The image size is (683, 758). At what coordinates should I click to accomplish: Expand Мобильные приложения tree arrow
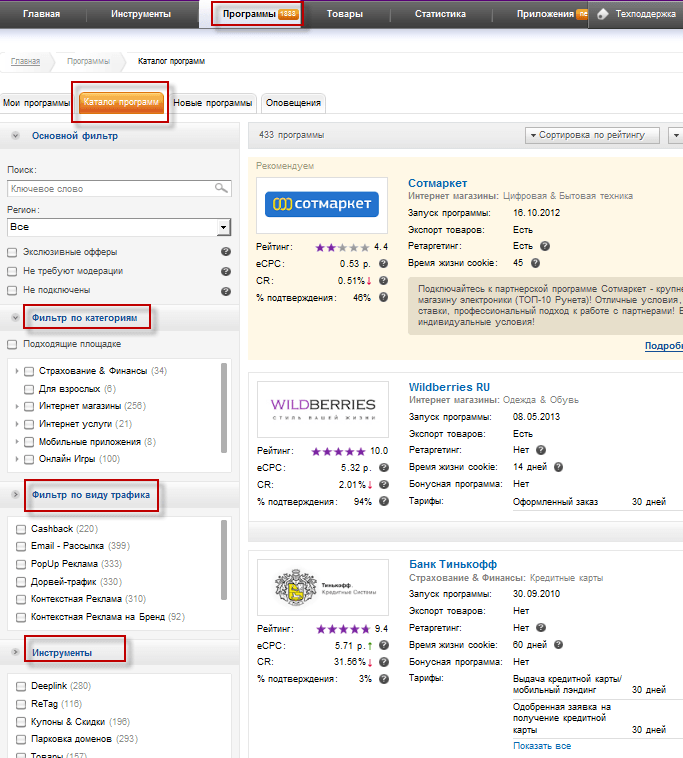[x=17, y=441]
